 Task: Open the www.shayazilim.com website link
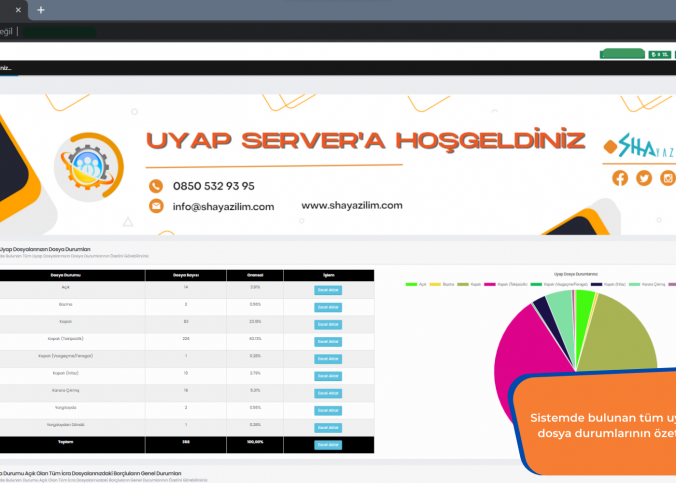[x=352, y=205]
